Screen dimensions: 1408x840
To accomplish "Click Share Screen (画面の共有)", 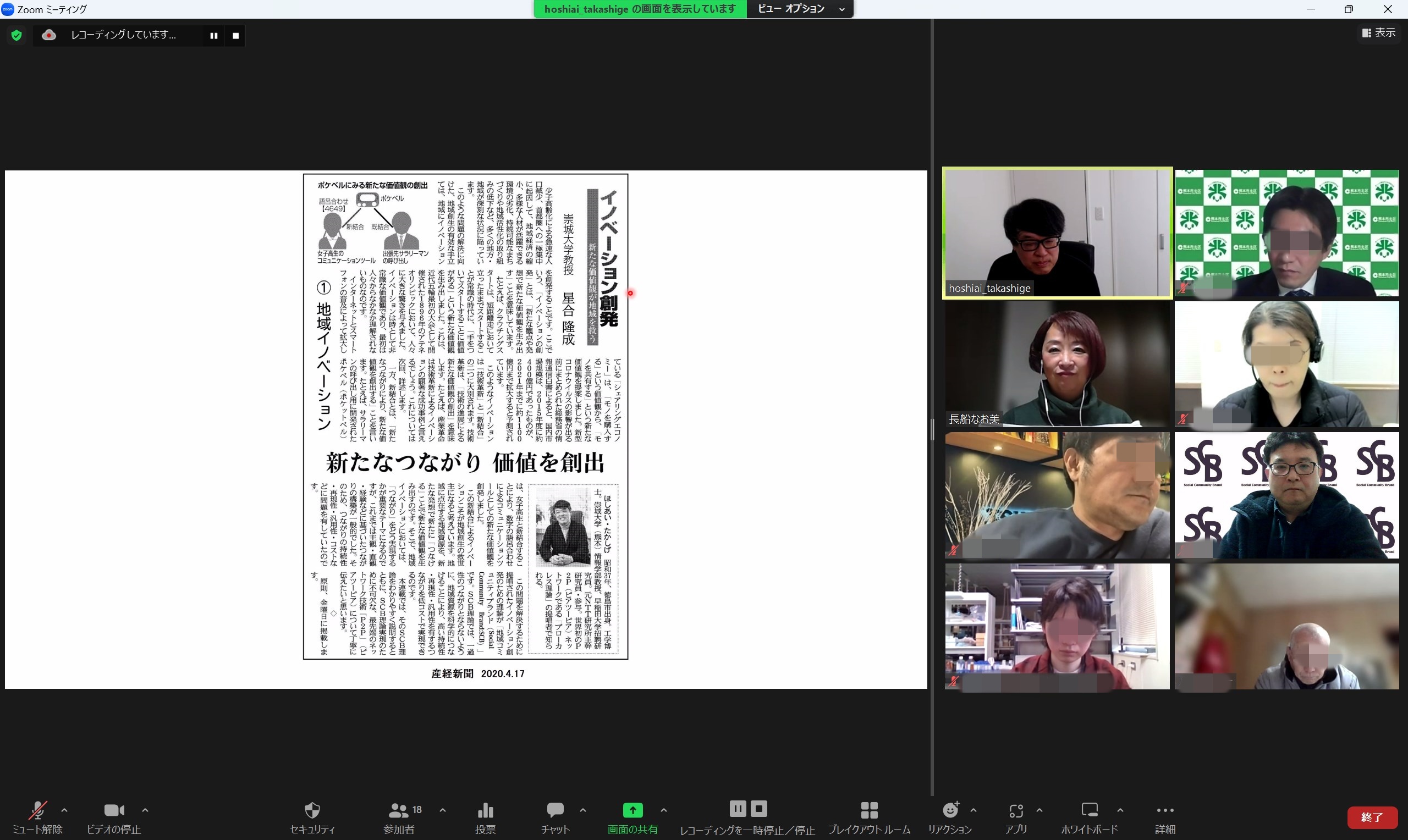I will (632, 818).
